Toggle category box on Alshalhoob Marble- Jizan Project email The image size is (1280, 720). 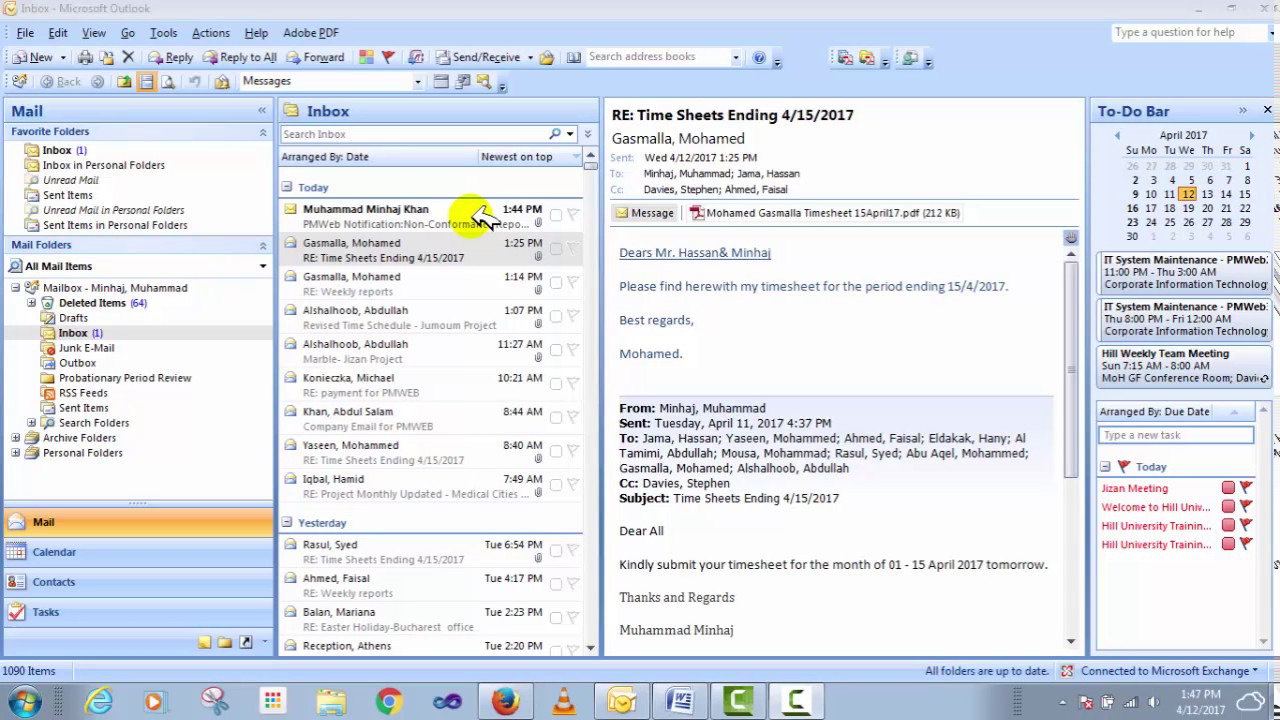point(555,350)
